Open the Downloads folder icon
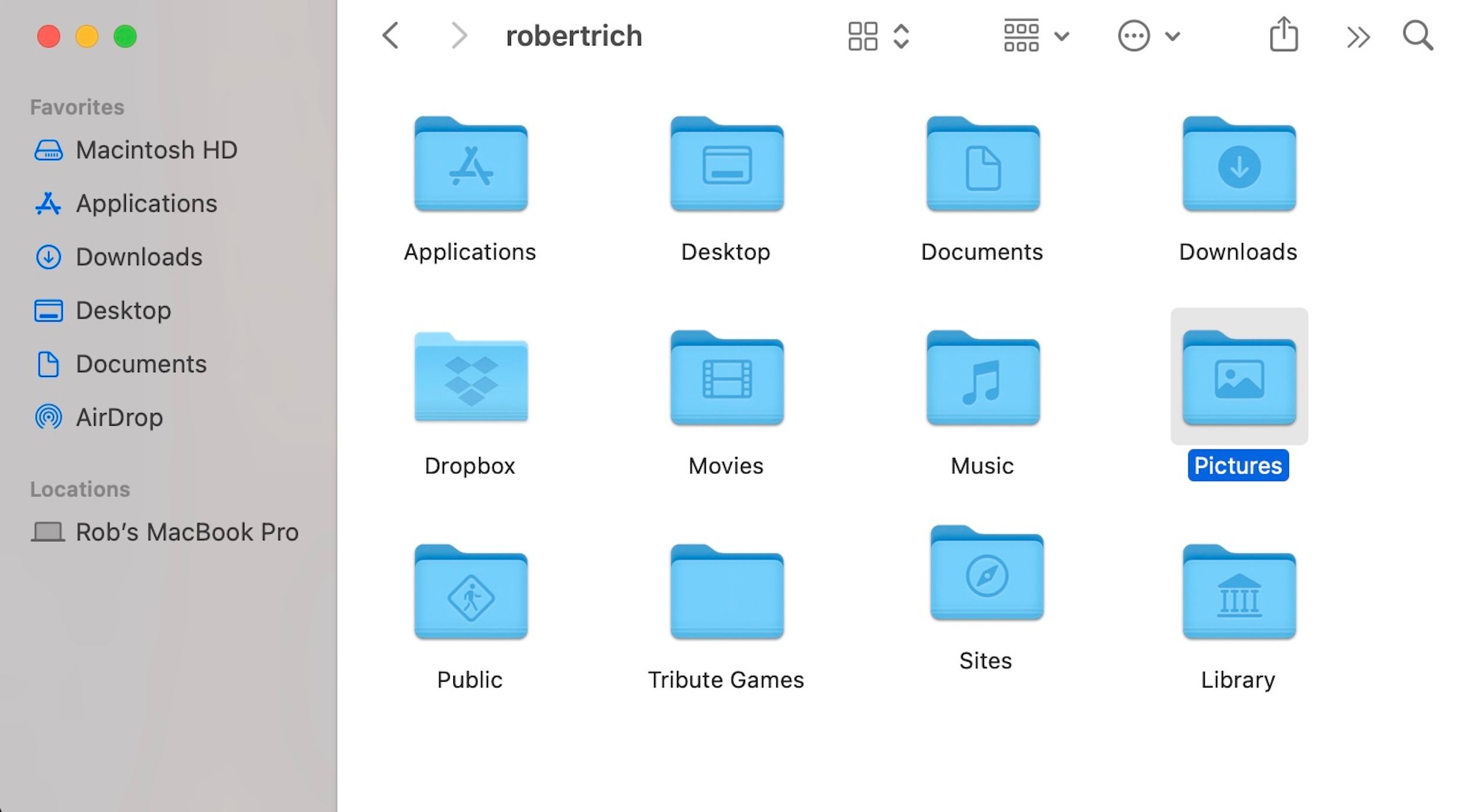 point(1239,164)
